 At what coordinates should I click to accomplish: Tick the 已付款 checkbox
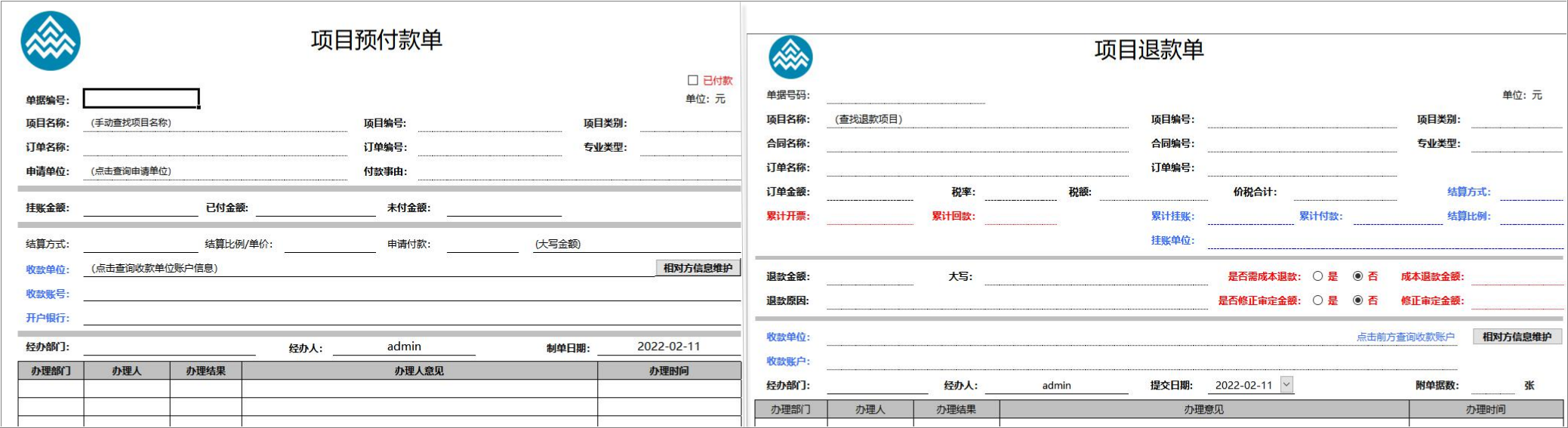[x=692, y=80]
